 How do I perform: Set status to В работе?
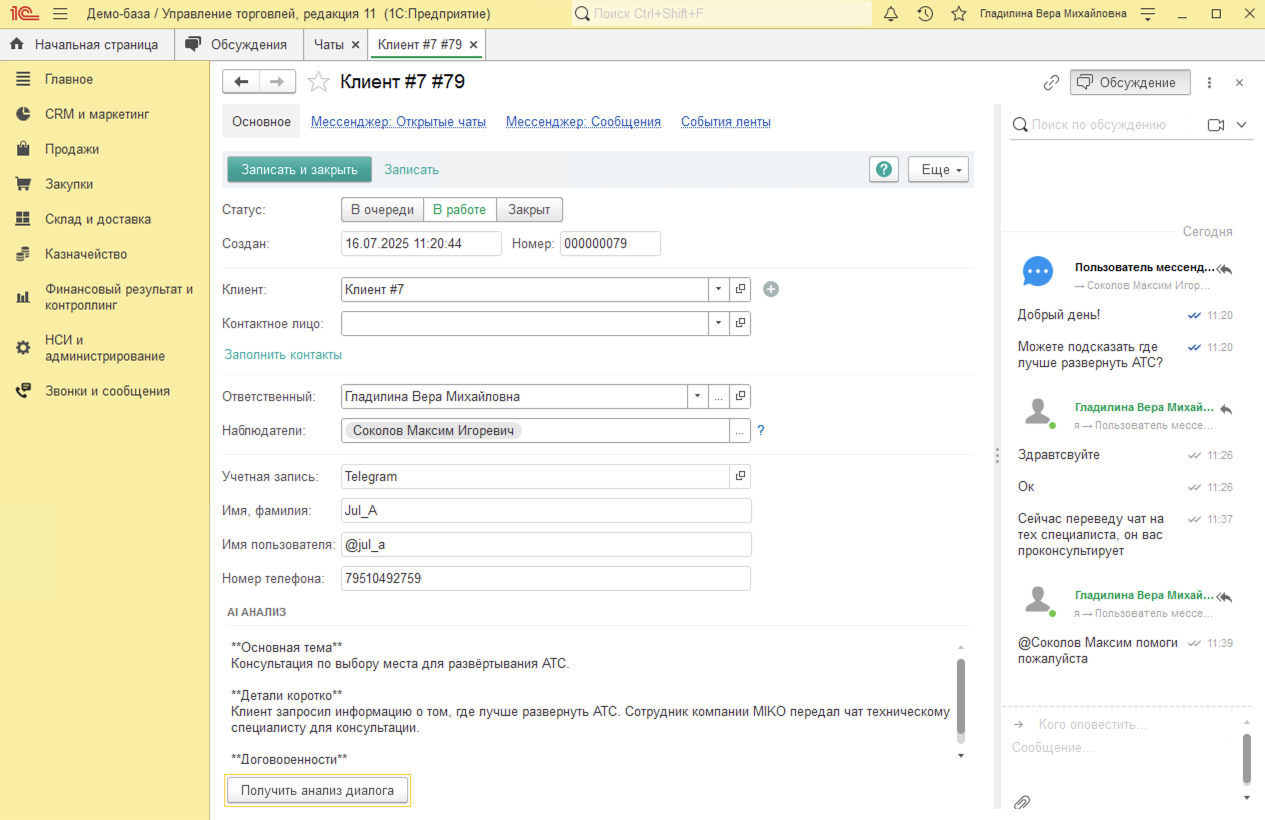pyautogui.click(x=459, y=210)
